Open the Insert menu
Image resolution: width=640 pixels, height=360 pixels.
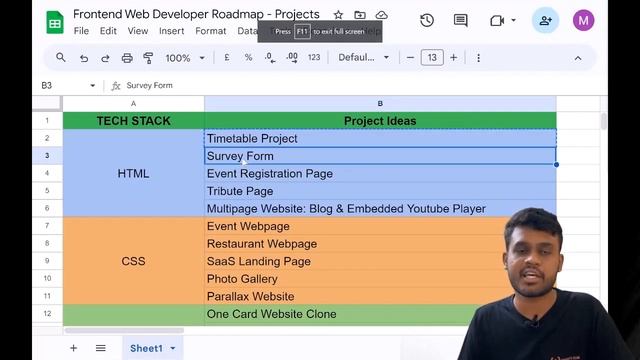click(171, 31)
